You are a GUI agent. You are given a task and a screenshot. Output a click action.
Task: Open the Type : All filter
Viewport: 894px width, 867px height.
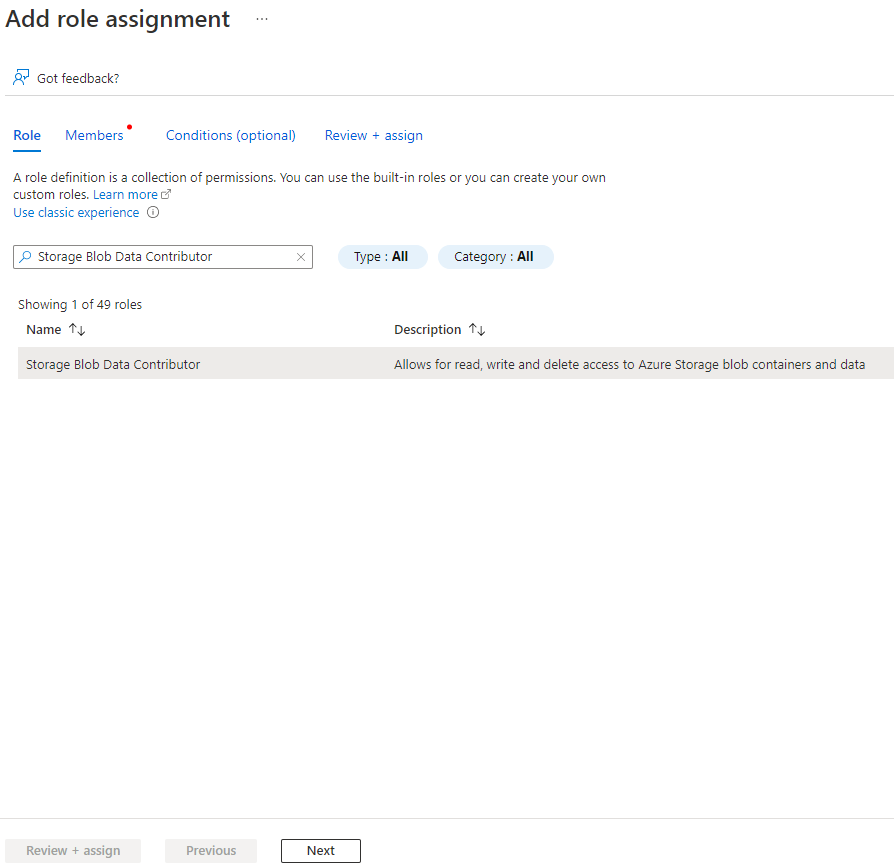coord(382,257)
